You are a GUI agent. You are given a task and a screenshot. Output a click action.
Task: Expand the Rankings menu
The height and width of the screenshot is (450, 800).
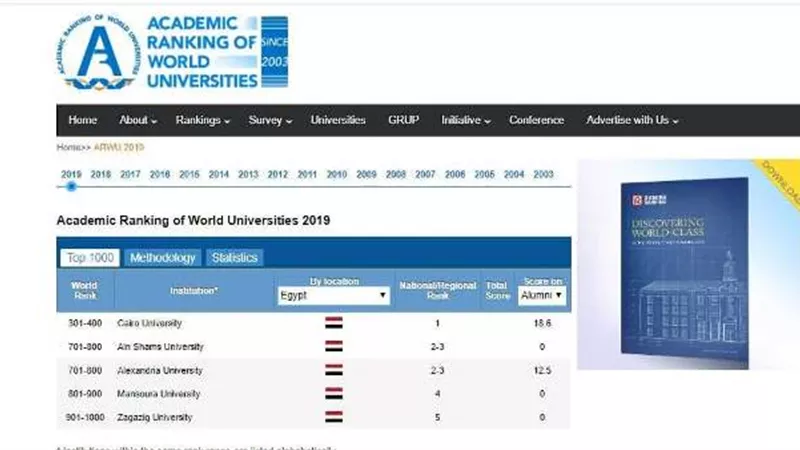pyautogui.click(x=203, y=120)
